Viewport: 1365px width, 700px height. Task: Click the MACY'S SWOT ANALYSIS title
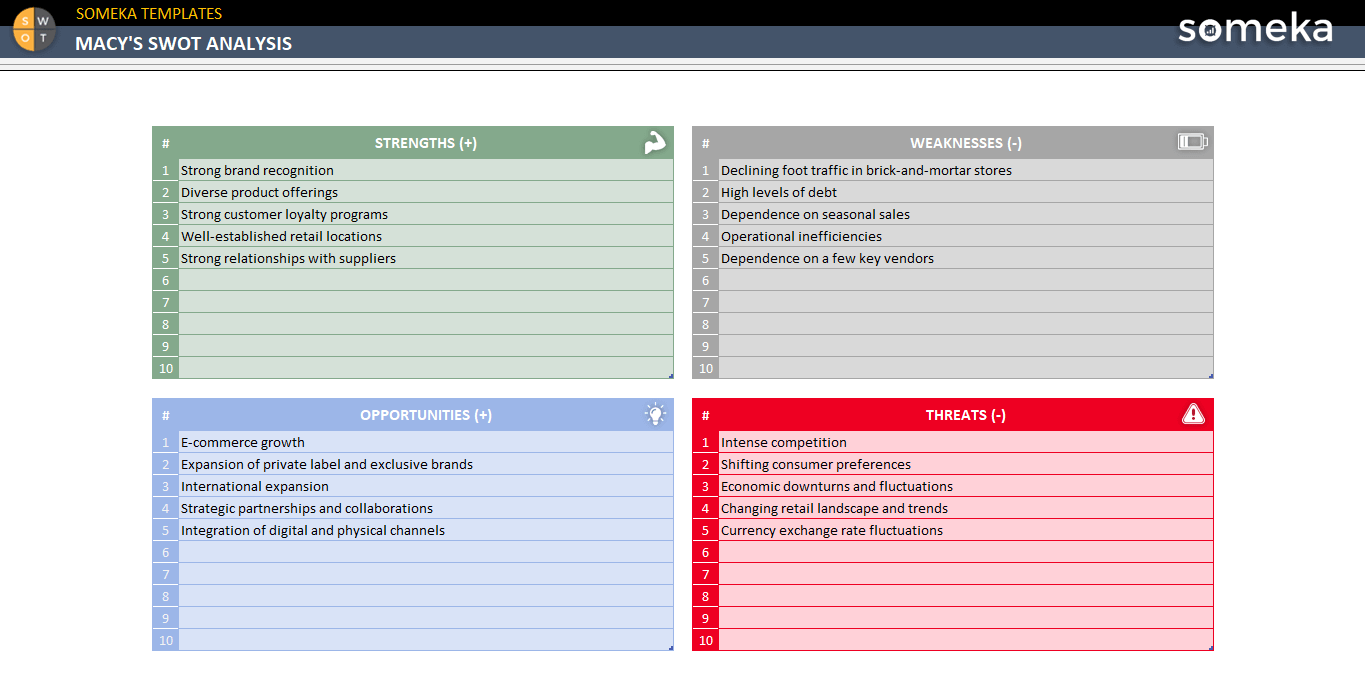184,43
